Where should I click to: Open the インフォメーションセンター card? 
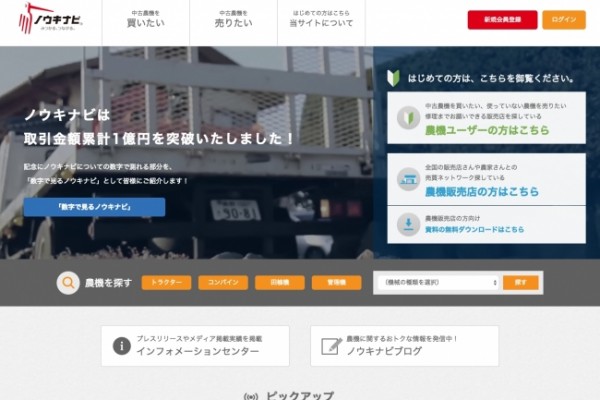pos(195,346)
